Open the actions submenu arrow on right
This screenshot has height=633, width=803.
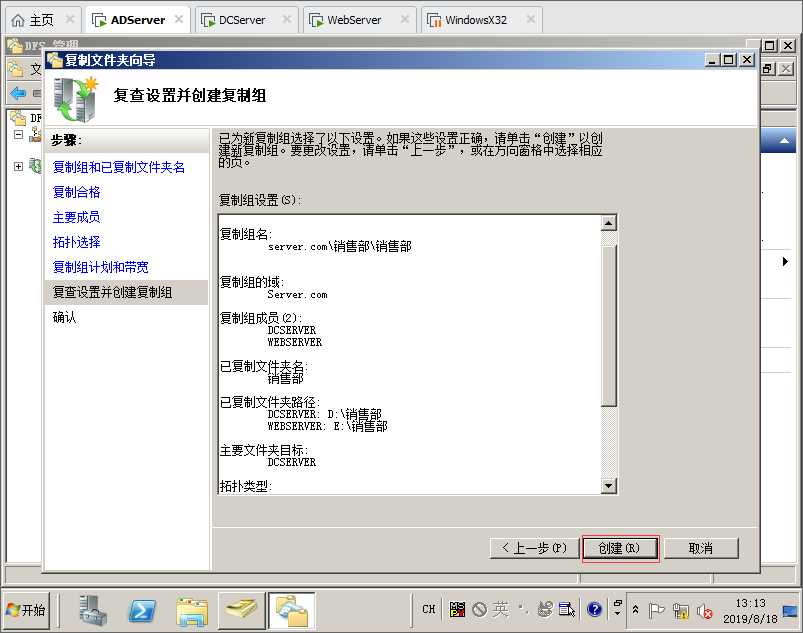[785, 262]
